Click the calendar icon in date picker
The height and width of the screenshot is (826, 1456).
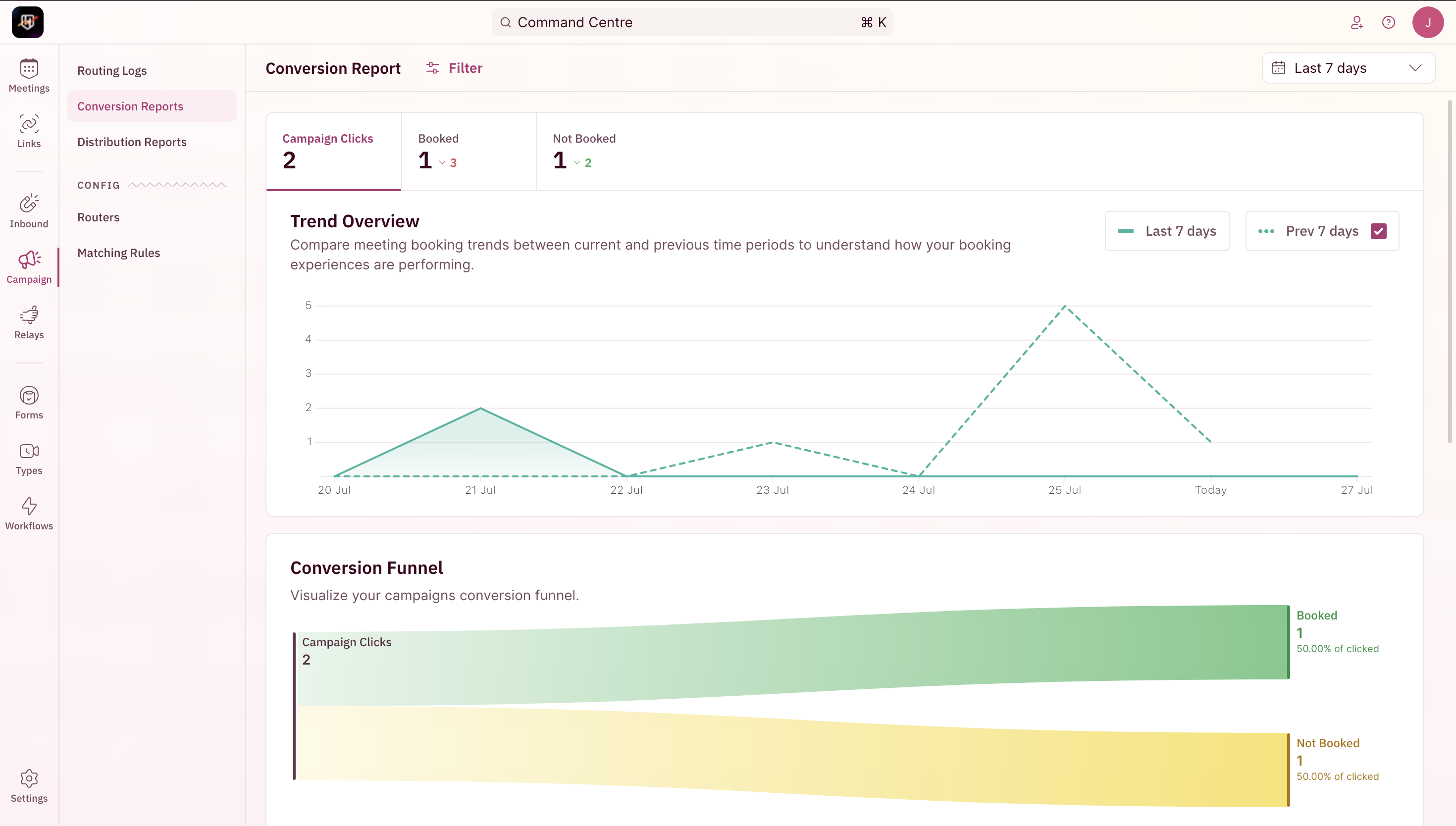[1279, 68]
